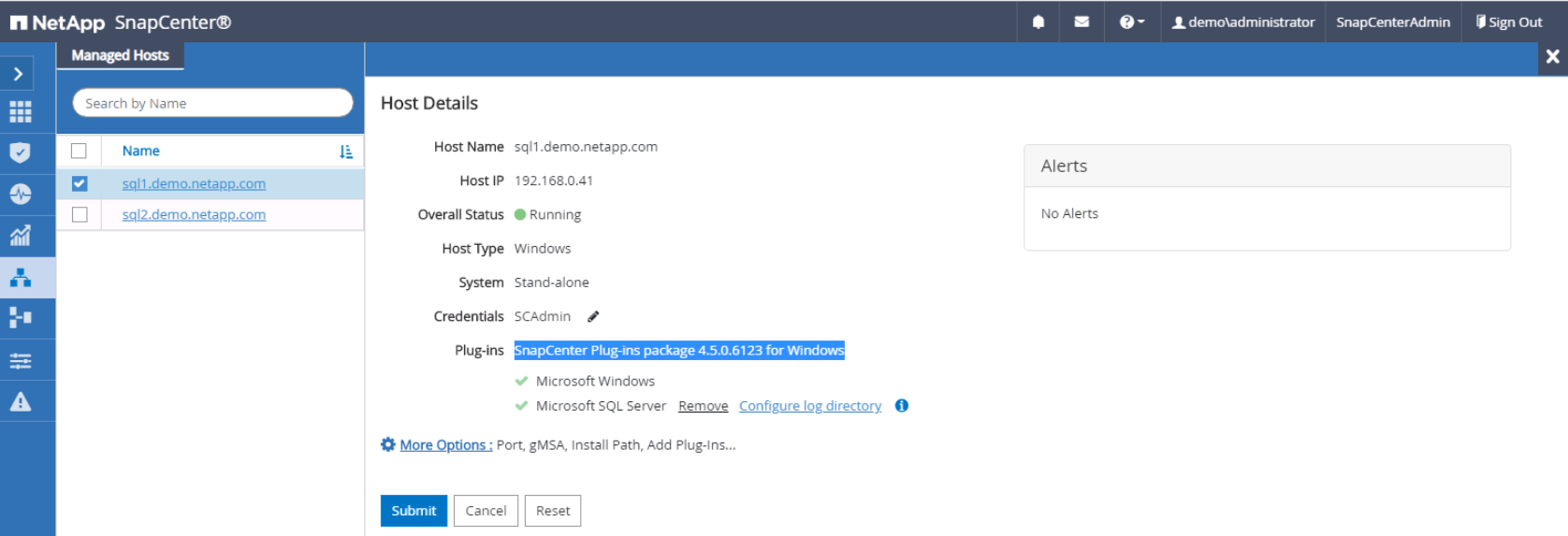
Task: Open the mail envelope icon
Action: click(1082, 22)
